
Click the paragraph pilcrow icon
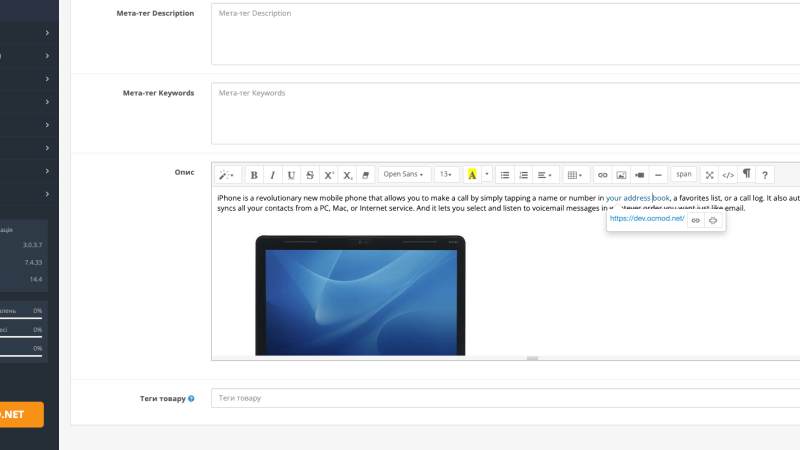[x=746, y=174]
